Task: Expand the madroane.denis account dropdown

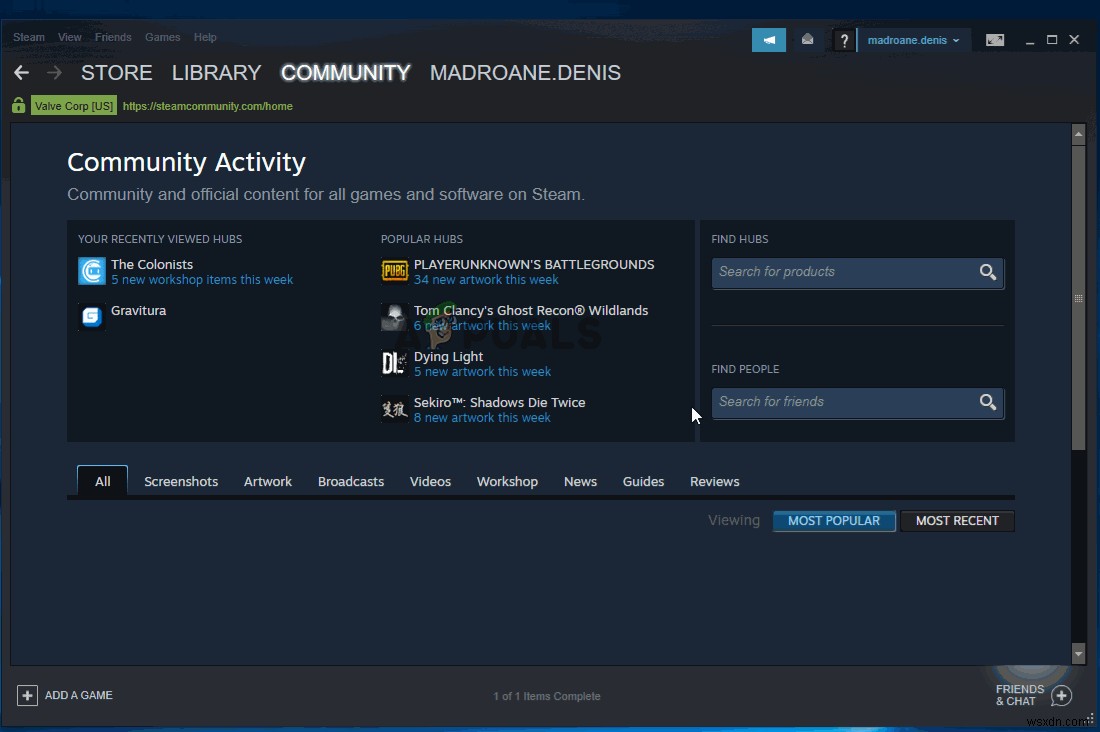Action: pos(913,40)
